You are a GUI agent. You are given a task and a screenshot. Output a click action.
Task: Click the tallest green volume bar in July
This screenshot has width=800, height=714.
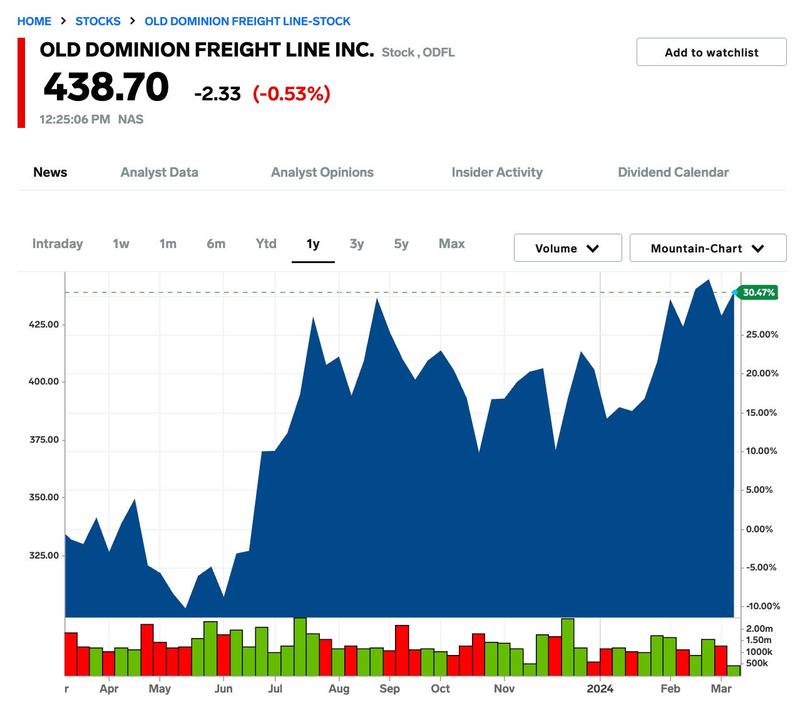300,647
